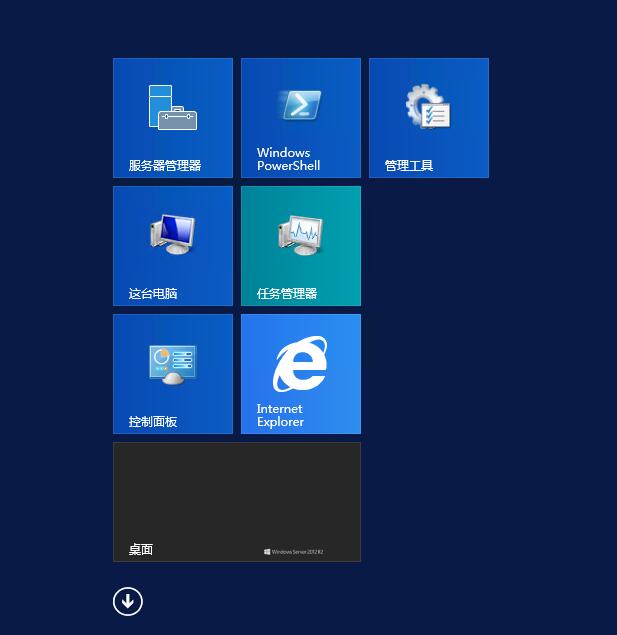Open the PowerShell prompt icon
This screenshot has width=617, height=635.
point(300,105)
